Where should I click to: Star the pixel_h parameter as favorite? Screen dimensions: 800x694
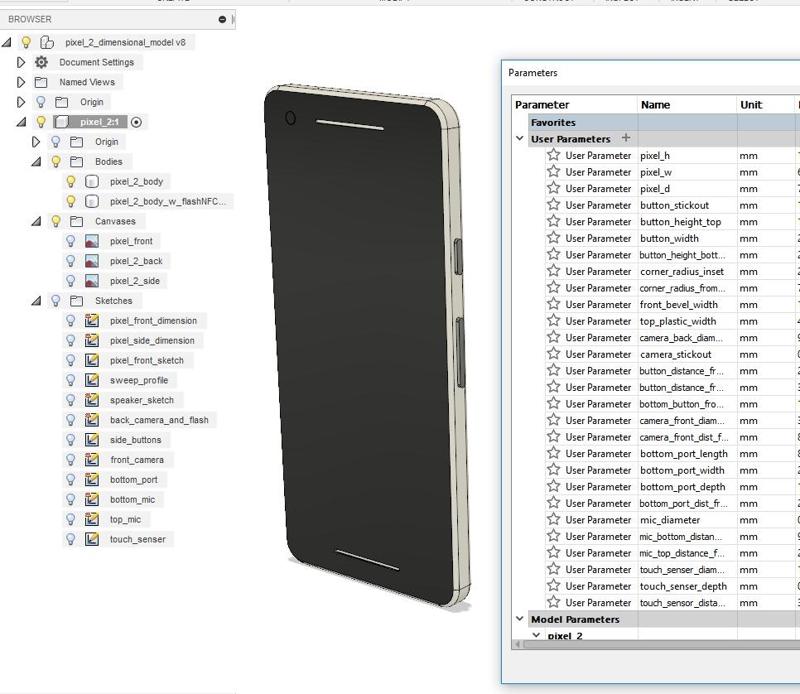pos(553,155)
